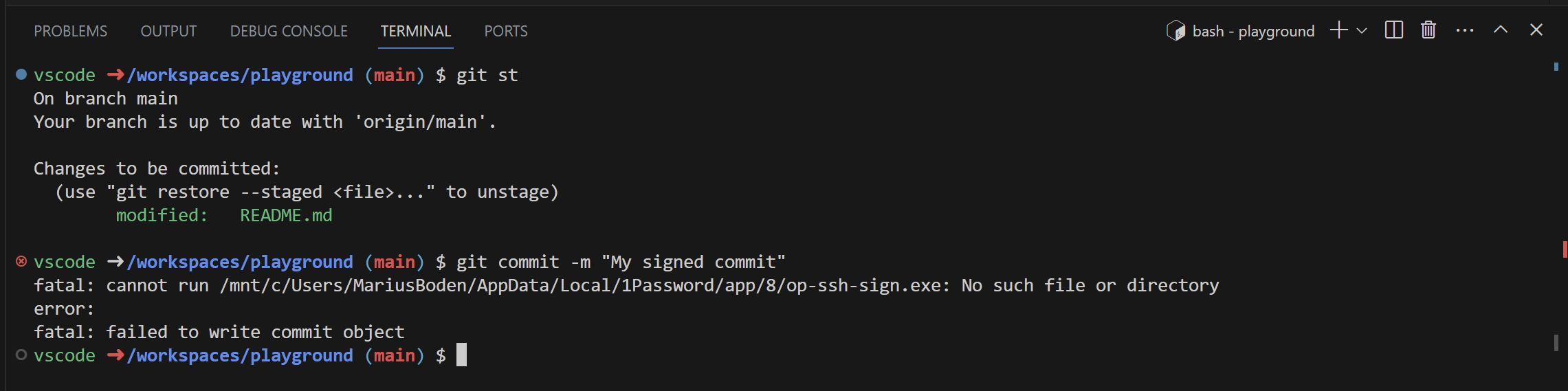Screen dimensions: 1568x391
Task: Click the bash terminal icon
Action: point(1175,31)
